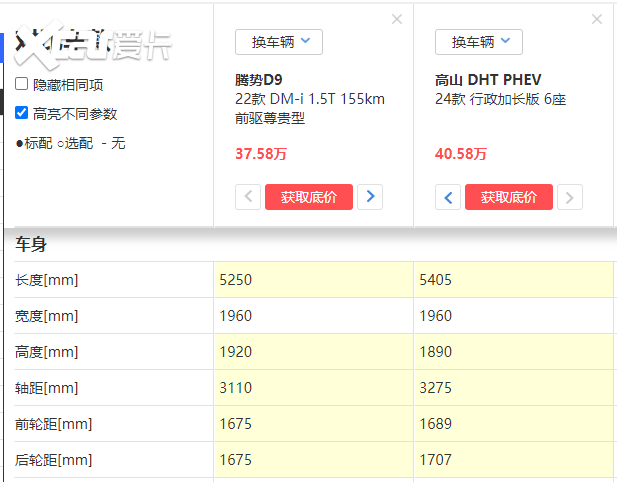
Task: Go to previous trim of 腾势D9
Action: point(248,197)
